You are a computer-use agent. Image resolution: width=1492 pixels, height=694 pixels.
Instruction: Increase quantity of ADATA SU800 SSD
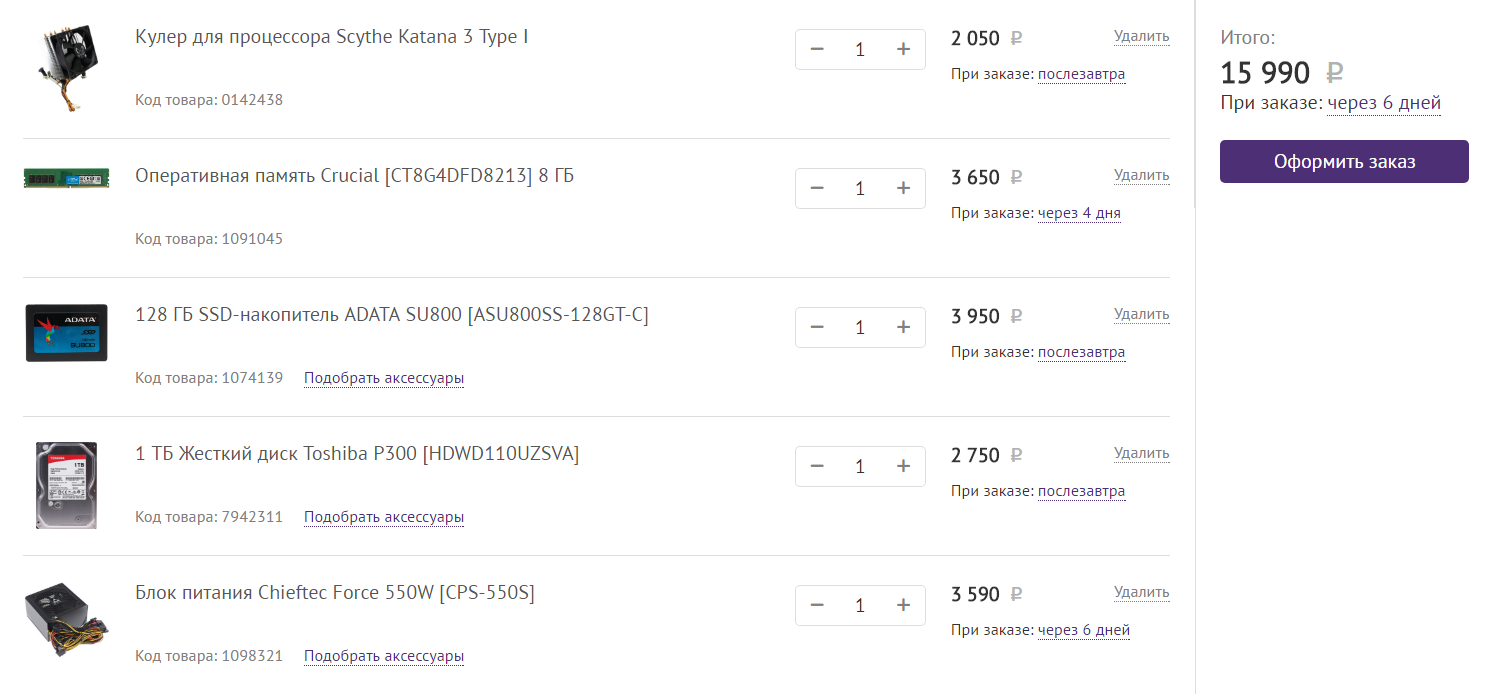pos(903,327)
